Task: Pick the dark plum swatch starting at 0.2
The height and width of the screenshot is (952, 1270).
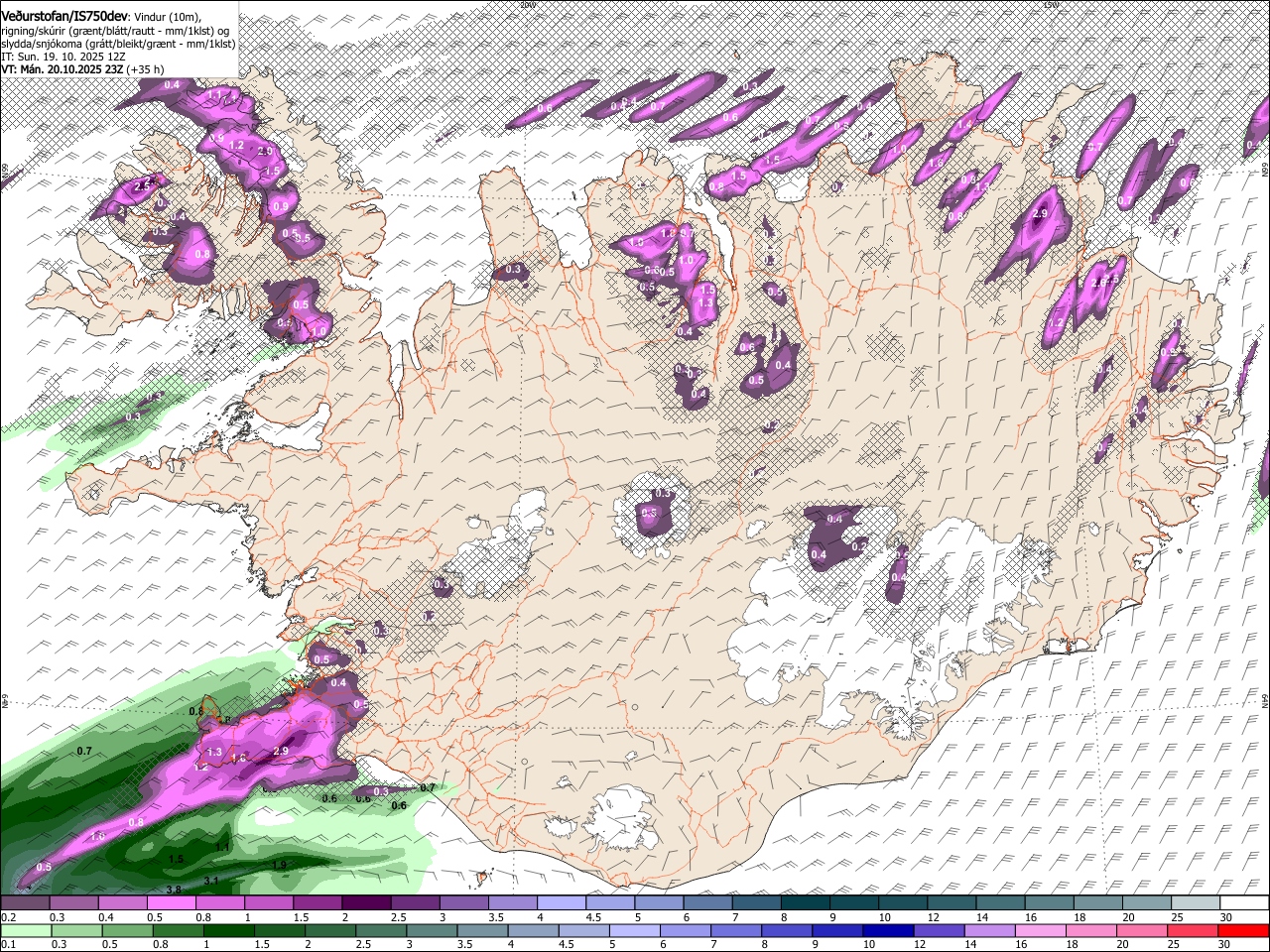Action: point(25,903)
